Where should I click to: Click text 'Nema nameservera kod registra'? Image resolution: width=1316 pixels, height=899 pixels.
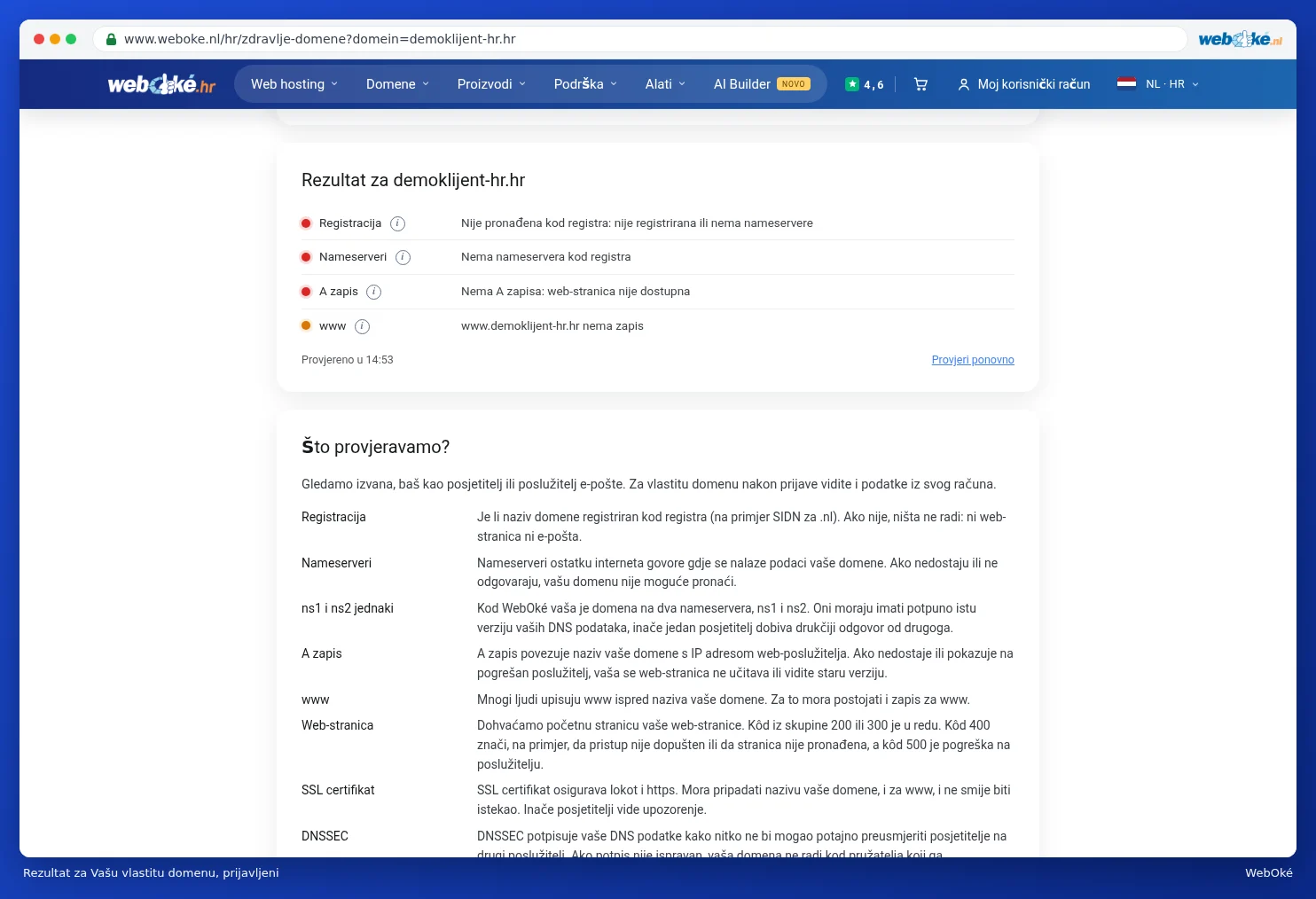pyautogui.click(x=546, y=257)
